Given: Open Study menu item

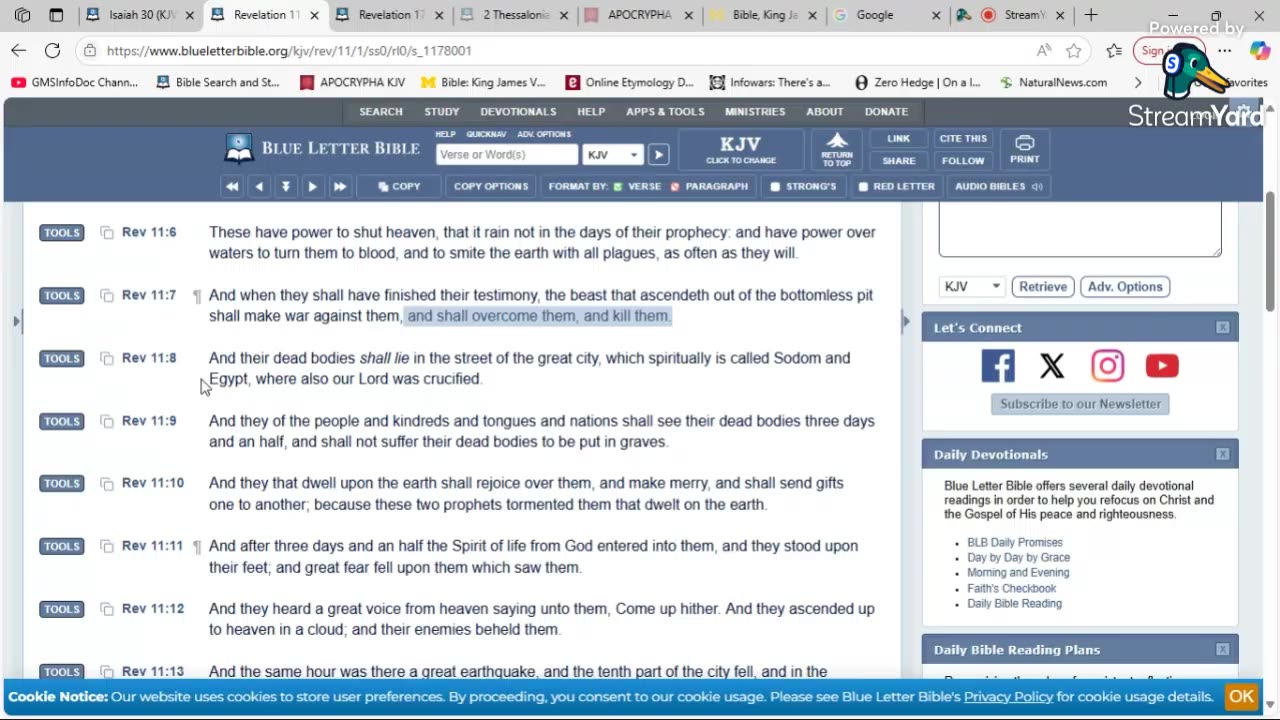Looking at the screenshot, I should pyautogui.click(x=441, y=112).
